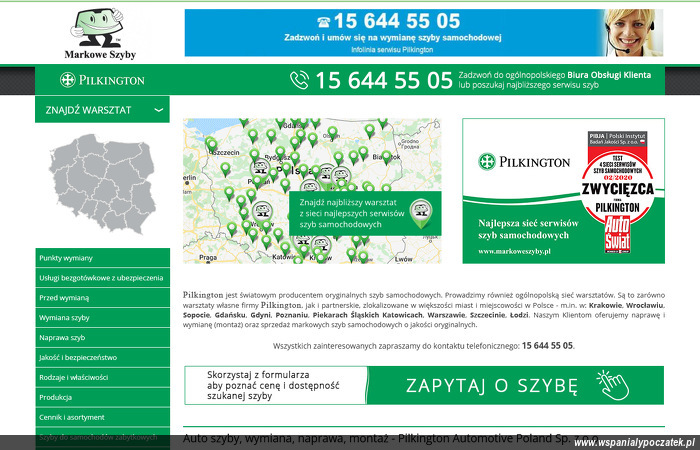Screen dimensions: 700x450
Task: Follow the Łodzi link
Action: 519,315
